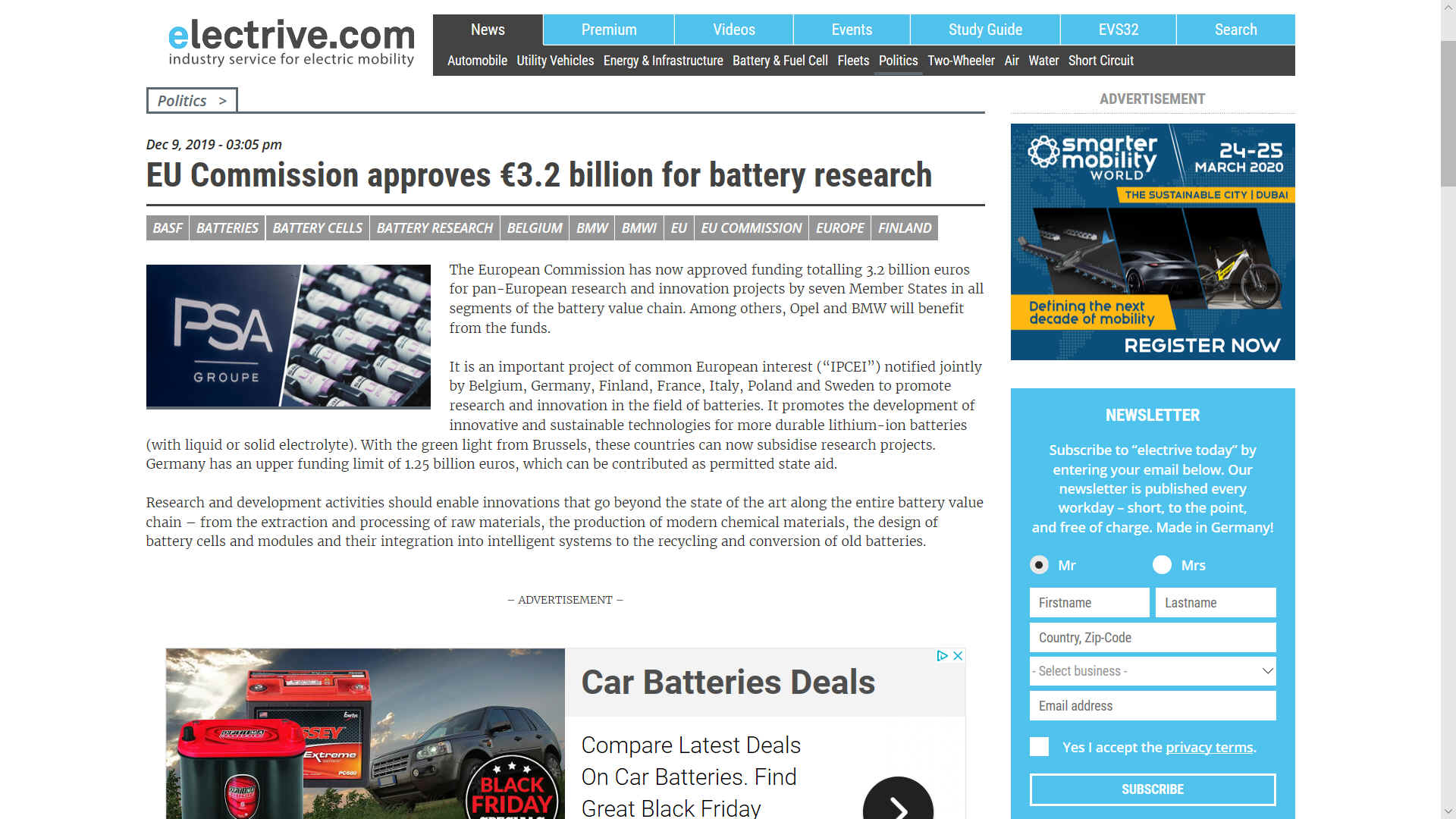Open Water category
This screenshot has width=1456, height=819.
point(1043,61)
